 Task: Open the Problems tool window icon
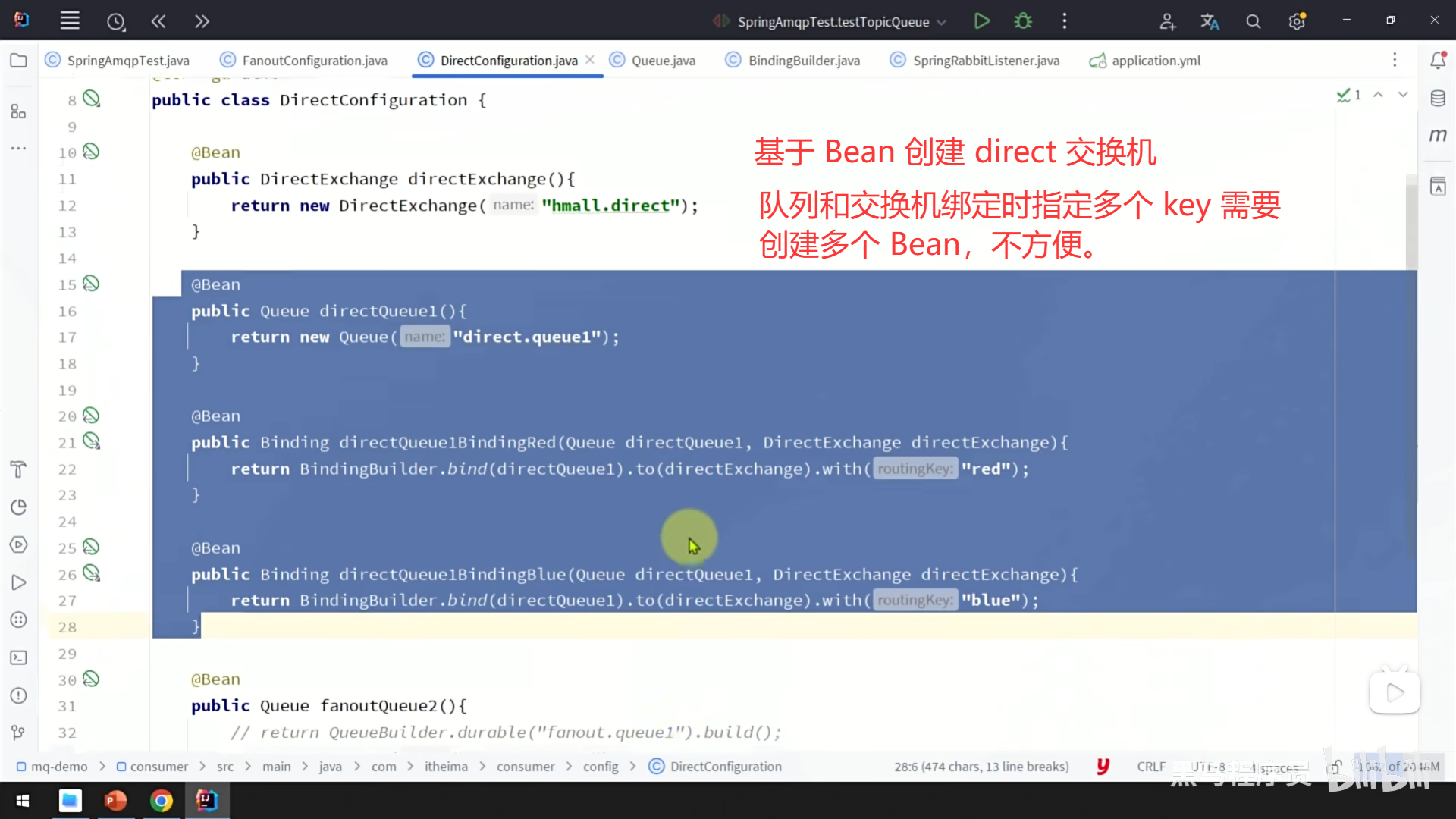coord(18,695)
